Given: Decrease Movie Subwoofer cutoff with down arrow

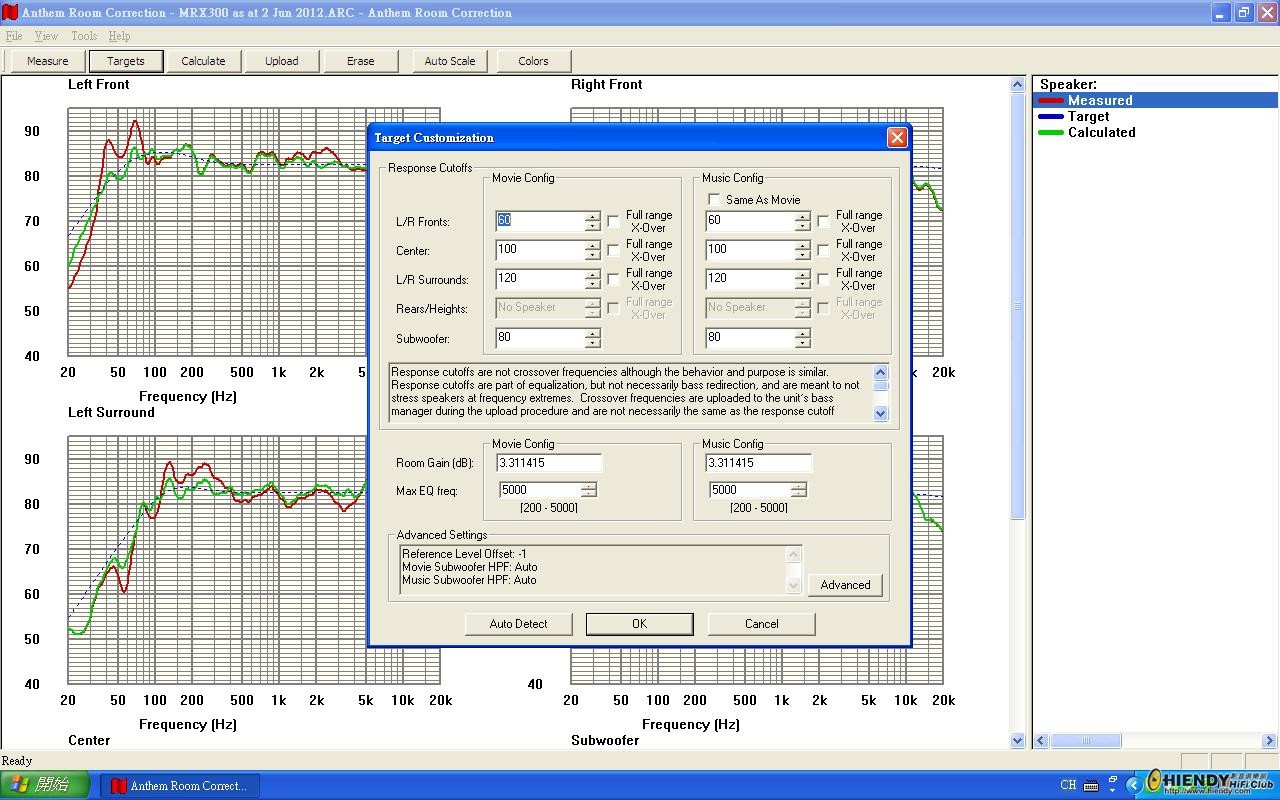Looking at the screenshot, I should tap(593, 343).
